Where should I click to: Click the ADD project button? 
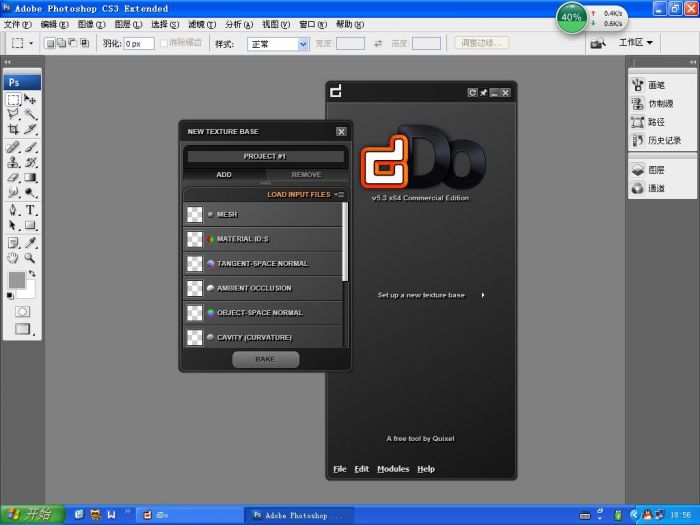point(224,175)
